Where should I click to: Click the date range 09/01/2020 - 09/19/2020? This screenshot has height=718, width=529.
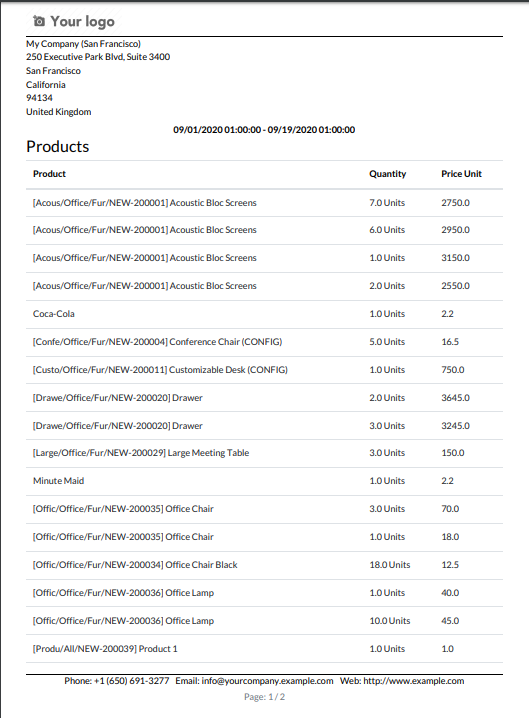tap(264, 130)
